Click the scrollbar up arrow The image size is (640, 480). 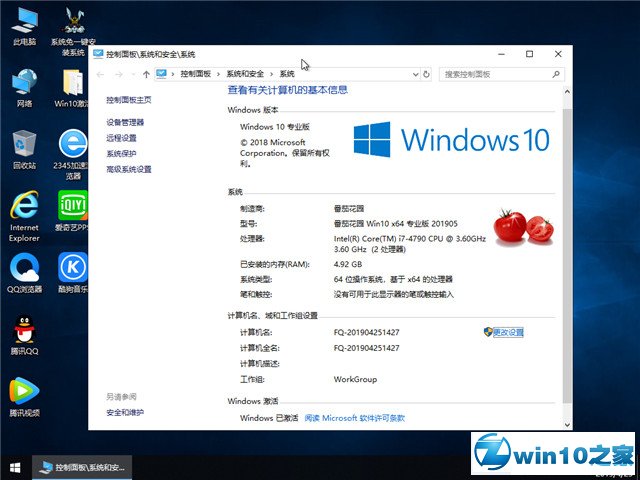[567, 92]
